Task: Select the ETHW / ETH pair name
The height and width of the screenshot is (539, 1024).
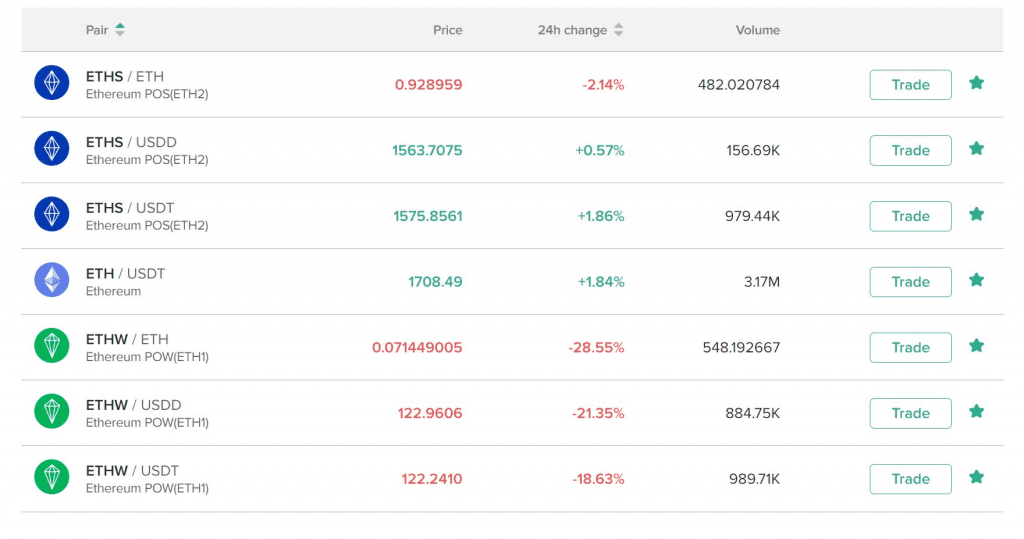Action: [x=127, y=339]
